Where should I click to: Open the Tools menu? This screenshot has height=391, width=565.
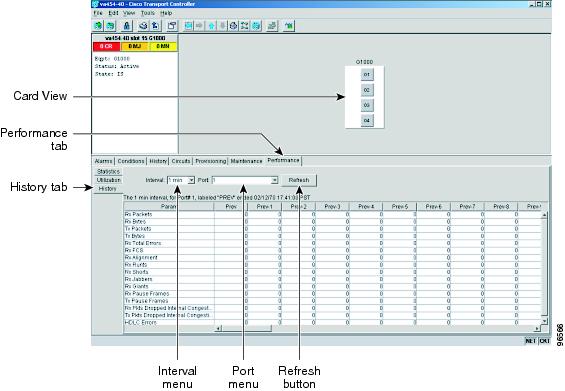tap(148, 13)
